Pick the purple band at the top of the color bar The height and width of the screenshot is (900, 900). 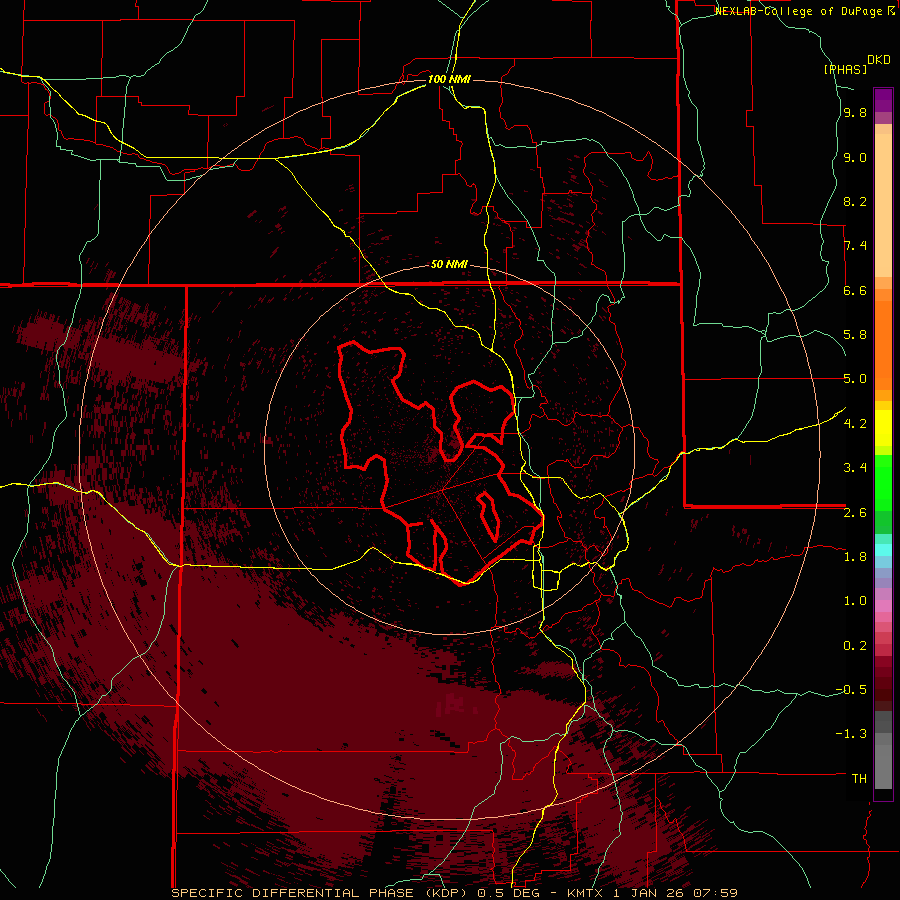click(x=883, y=100)
